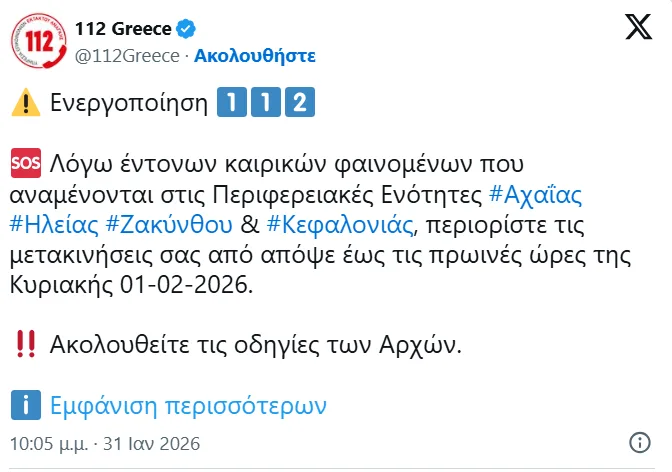Click the Ενεργοποίηση heading text
The height and width of the screenshot is (472, 672).
124,103
